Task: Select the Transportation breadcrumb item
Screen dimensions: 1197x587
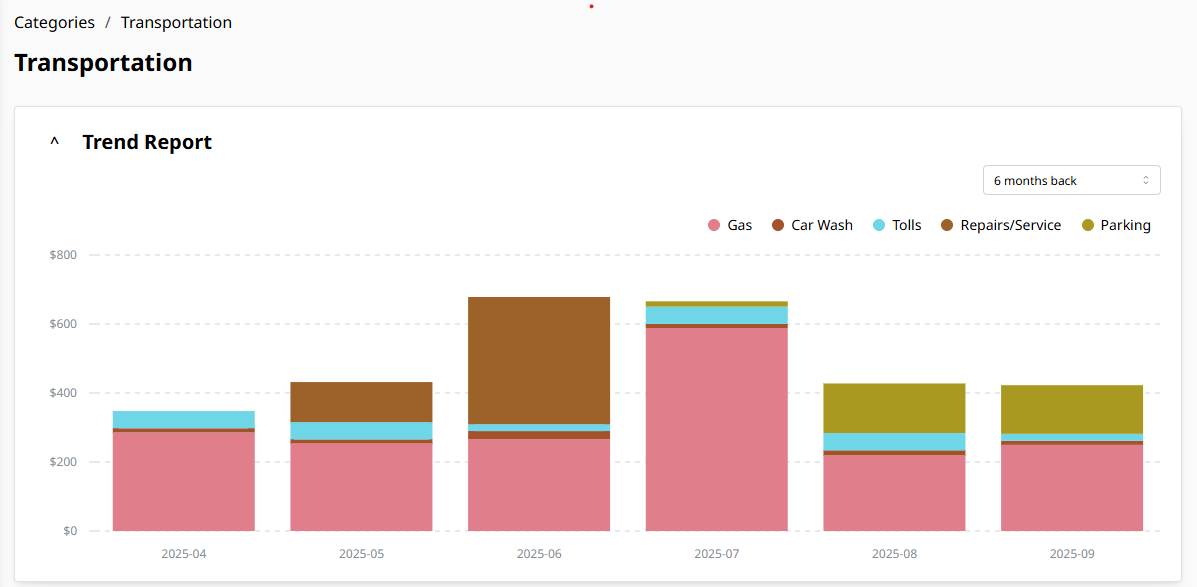Action: [176, 22]
